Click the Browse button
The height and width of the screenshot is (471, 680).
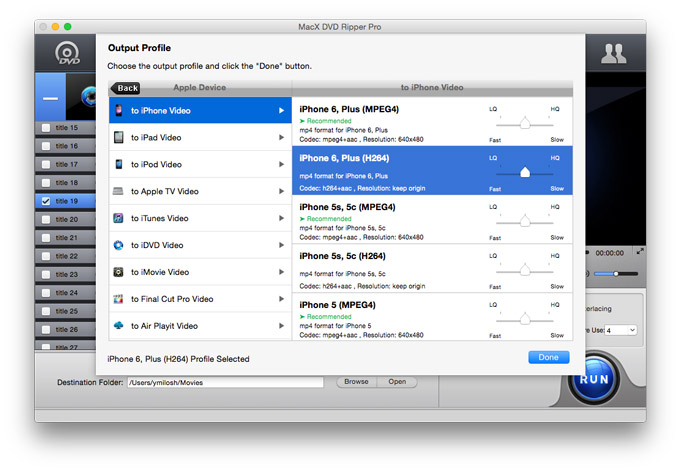tap(356, 382)
